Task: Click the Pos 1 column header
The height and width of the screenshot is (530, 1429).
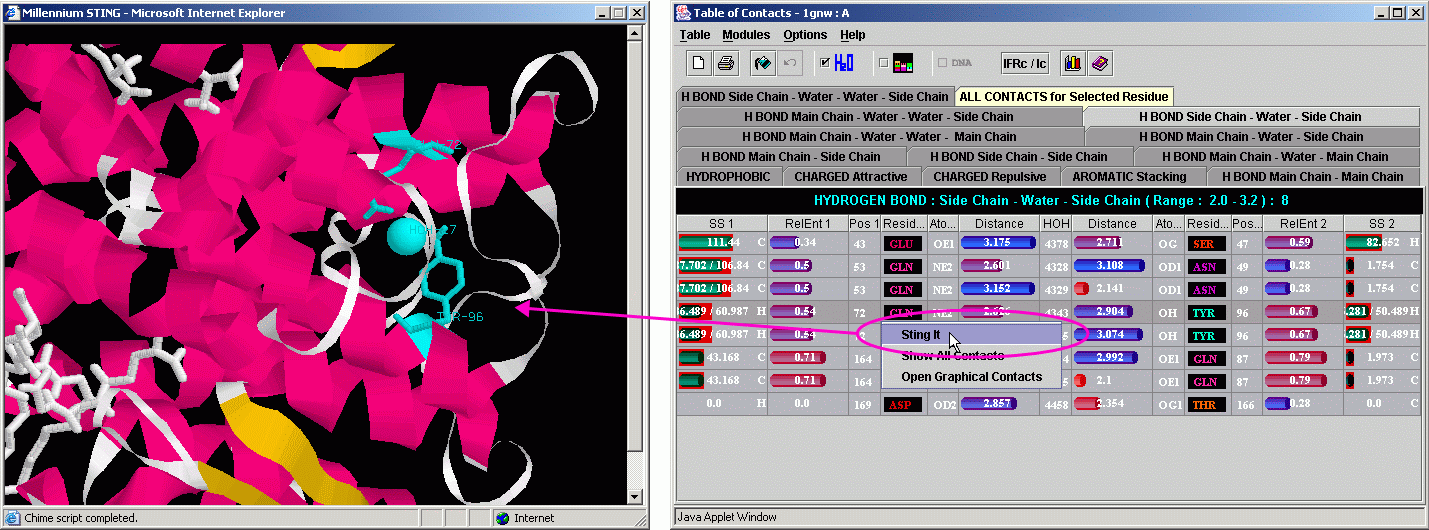Action: tap(865, 224)
